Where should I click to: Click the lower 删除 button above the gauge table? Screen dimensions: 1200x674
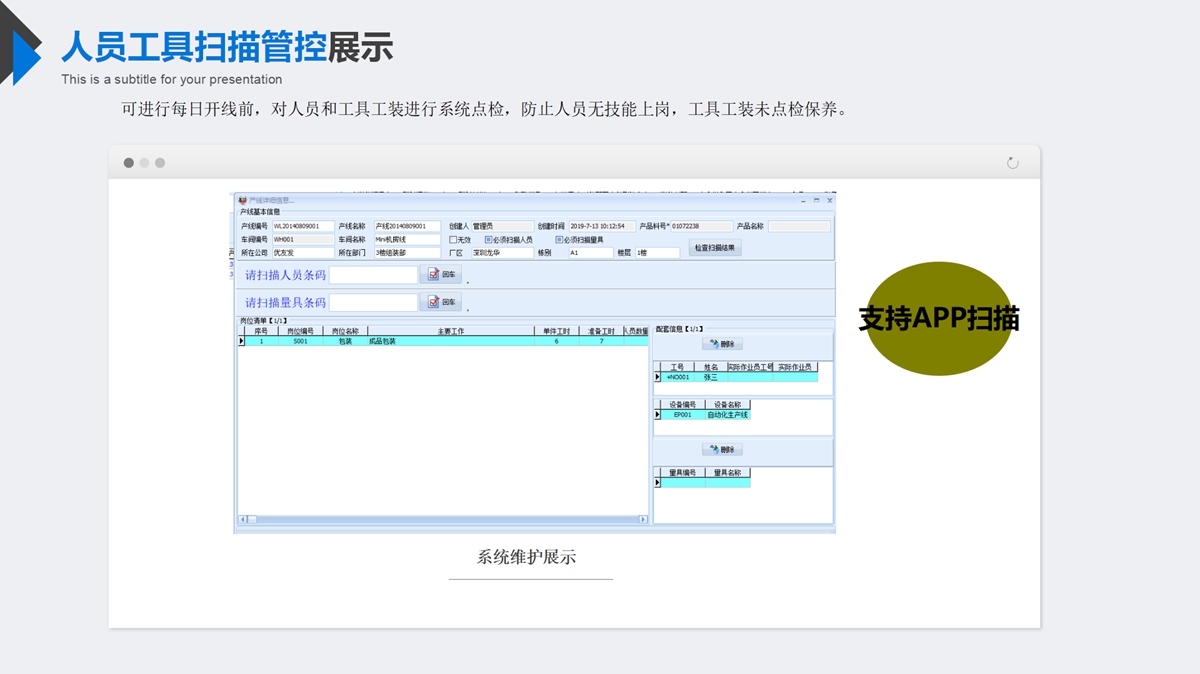pos(722,450)
